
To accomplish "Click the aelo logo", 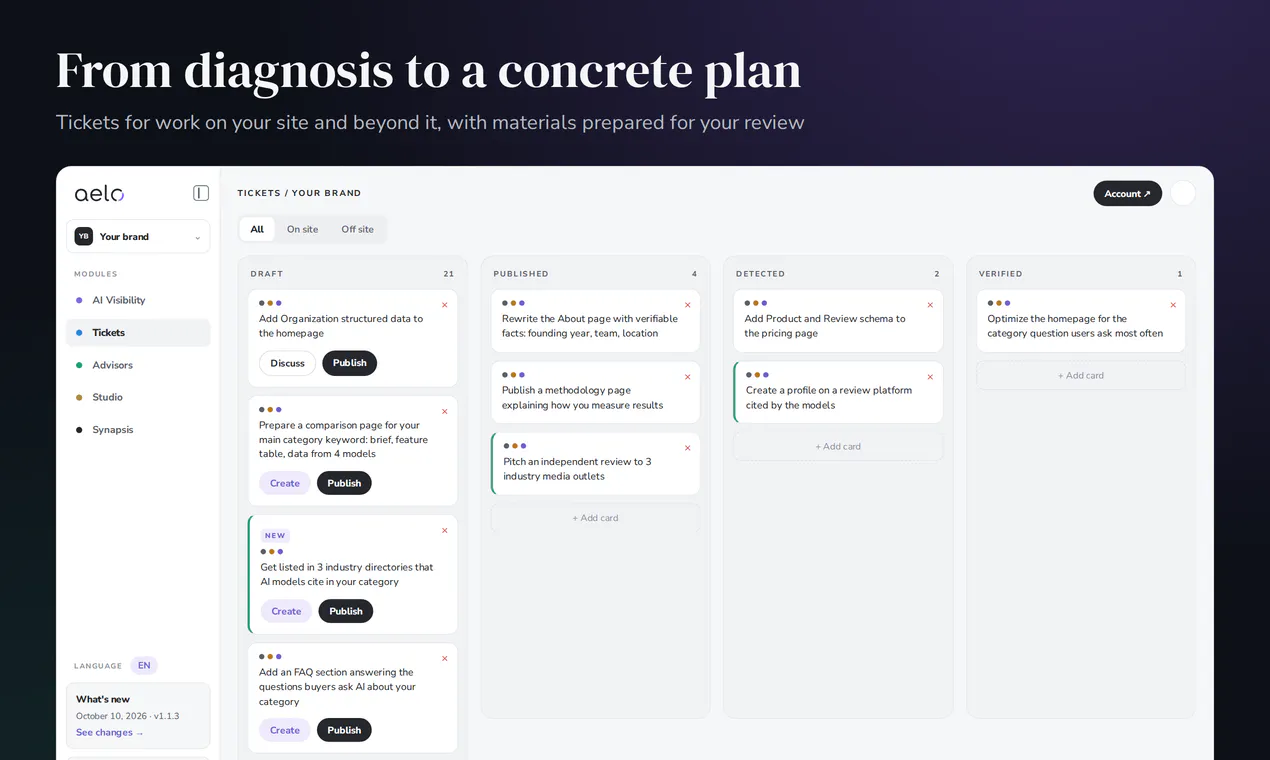I will tap(99, 193).
